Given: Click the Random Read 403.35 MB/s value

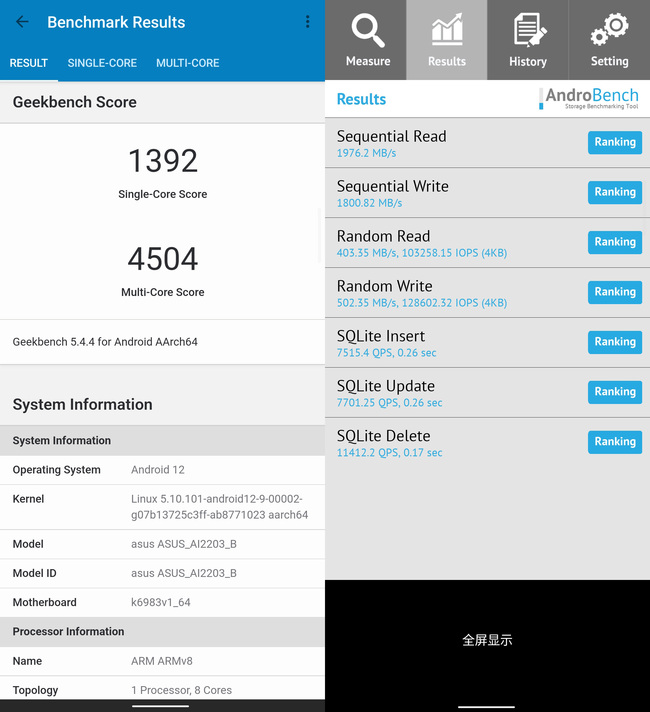Looking at the screenshot, I should (x=422, y=253).
